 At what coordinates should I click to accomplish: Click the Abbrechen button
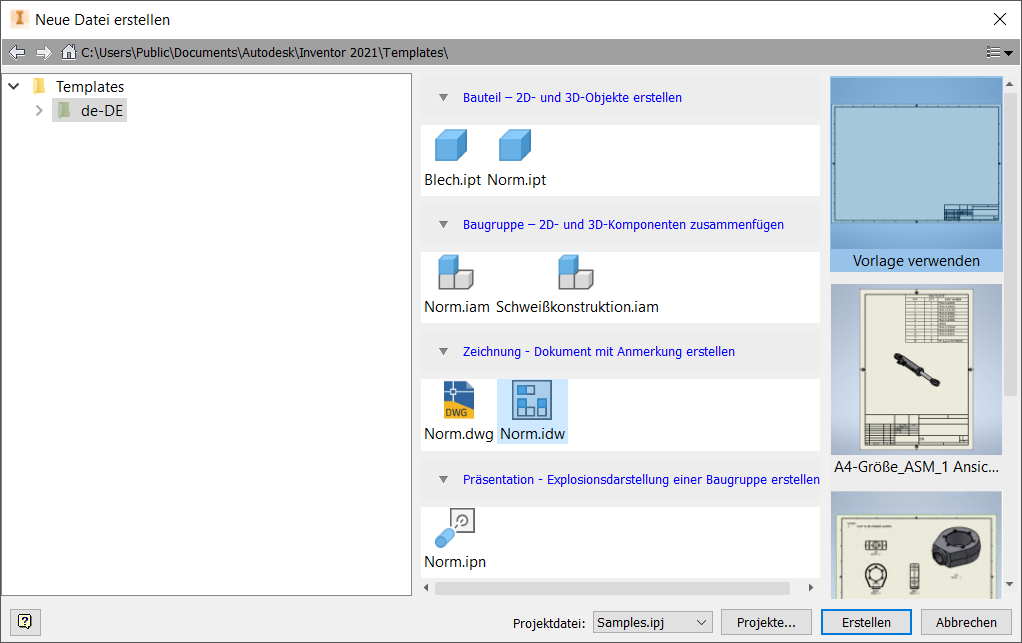966,622
